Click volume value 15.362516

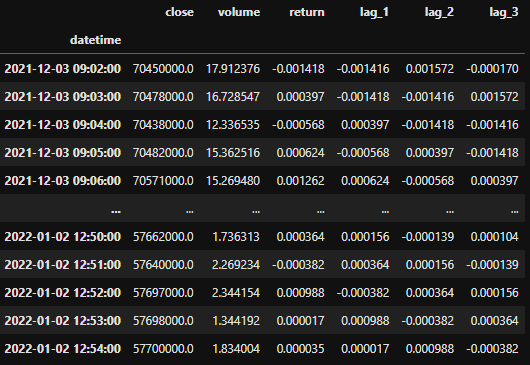pos(233,153)
